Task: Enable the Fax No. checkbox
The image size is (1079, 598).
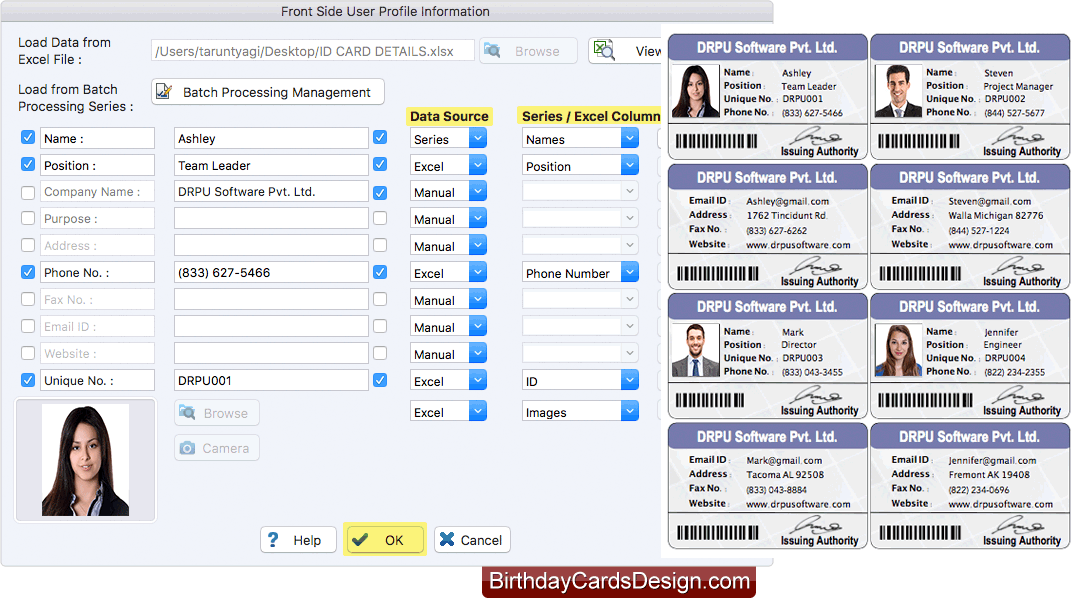Action: pyautogui.click(x=28, y=299)
